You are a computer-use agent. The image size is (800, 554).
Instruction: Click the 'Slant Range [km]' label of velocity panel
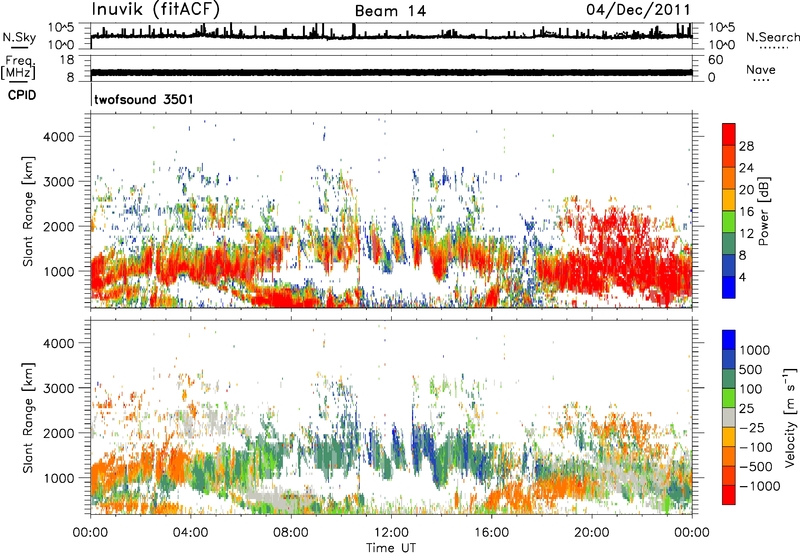click(28, 418)
